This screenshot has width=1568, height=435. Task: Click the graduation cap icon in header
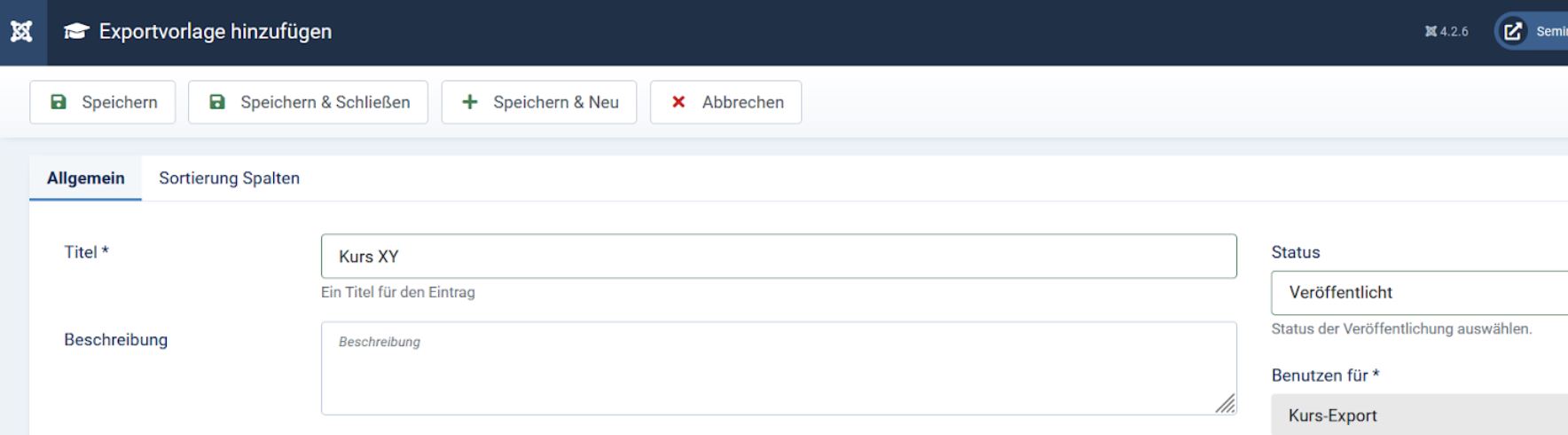(x=76, y=32)
